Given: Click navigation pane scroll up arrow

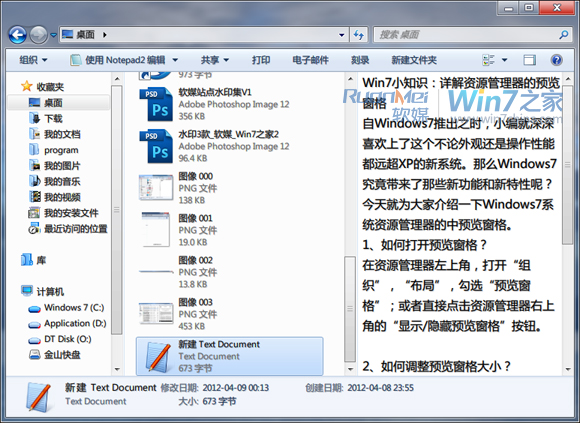Looking at the screenshot, I should point(117,79).
